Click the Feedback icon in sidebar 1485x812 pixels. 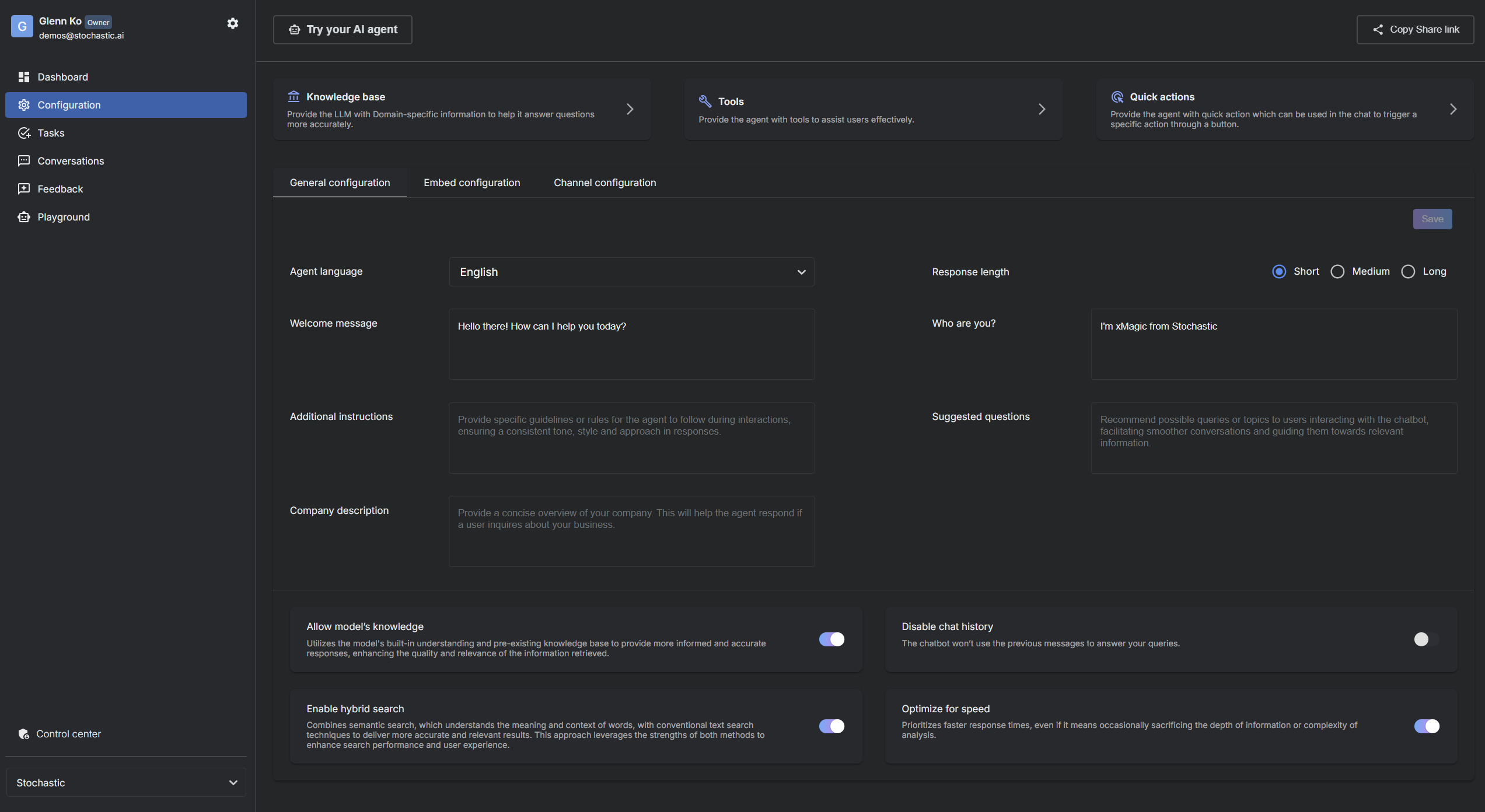click(x=24, y=189)
